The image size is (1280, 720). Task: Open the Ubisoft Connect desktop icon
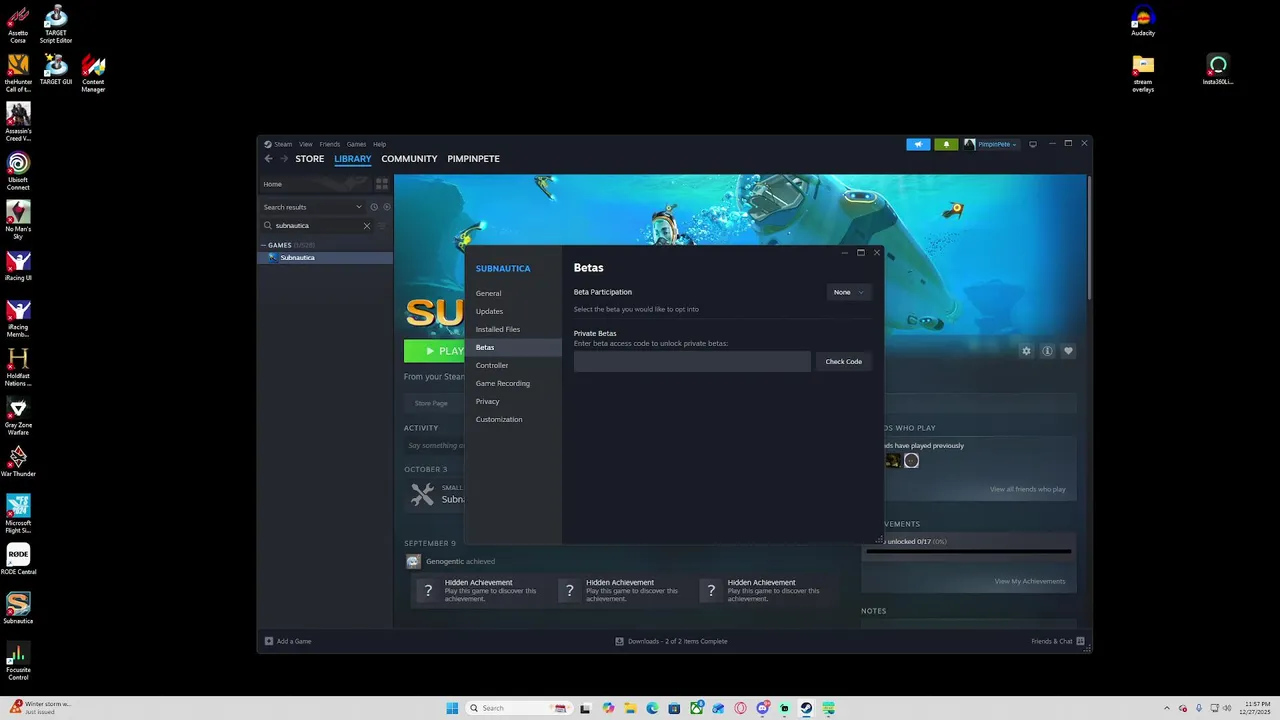pyautogui.click(x=18, y=170)
